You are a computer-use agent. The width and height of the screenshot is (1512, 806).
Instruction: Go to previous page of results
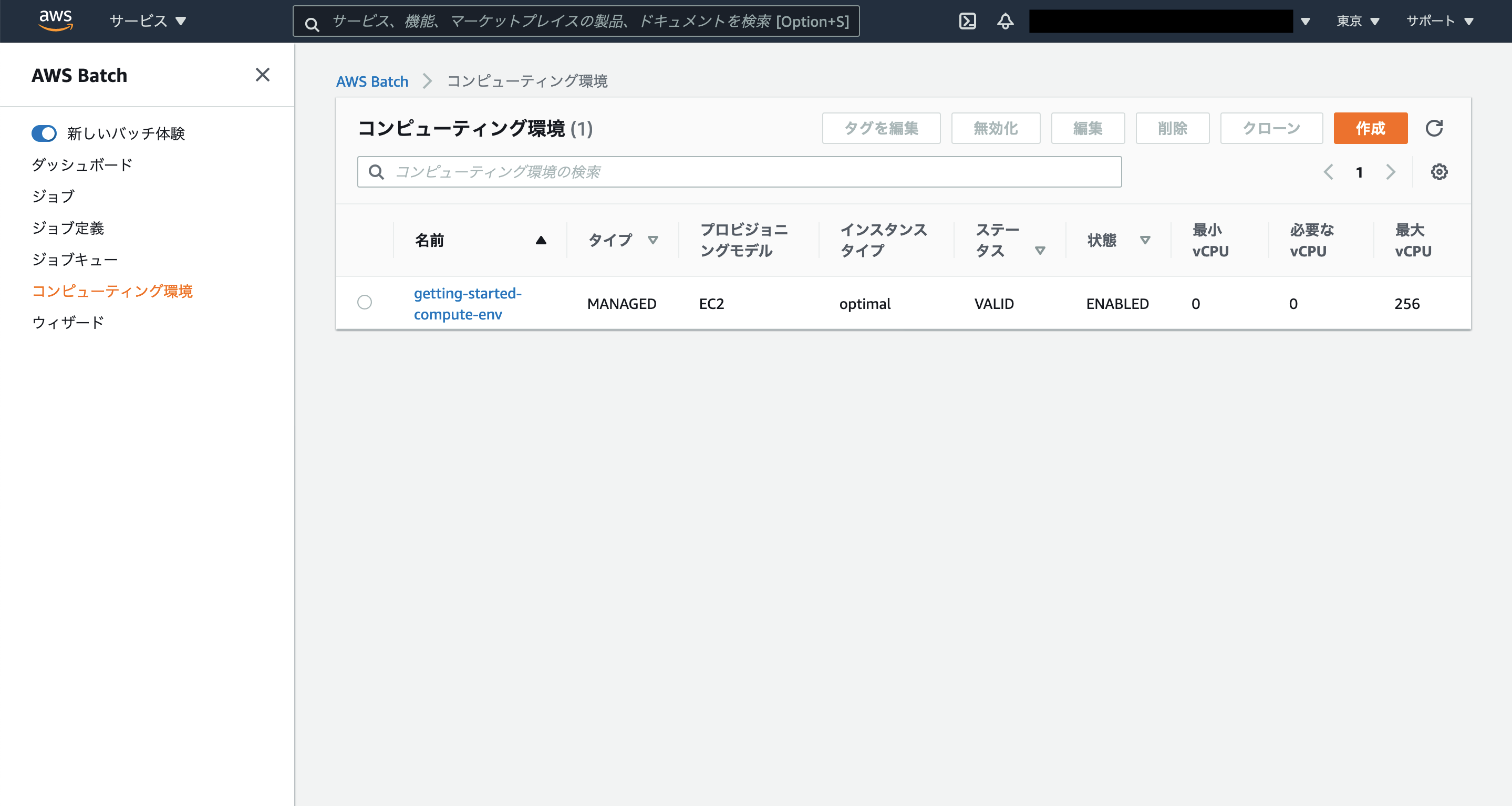(x=1328, y=172)
